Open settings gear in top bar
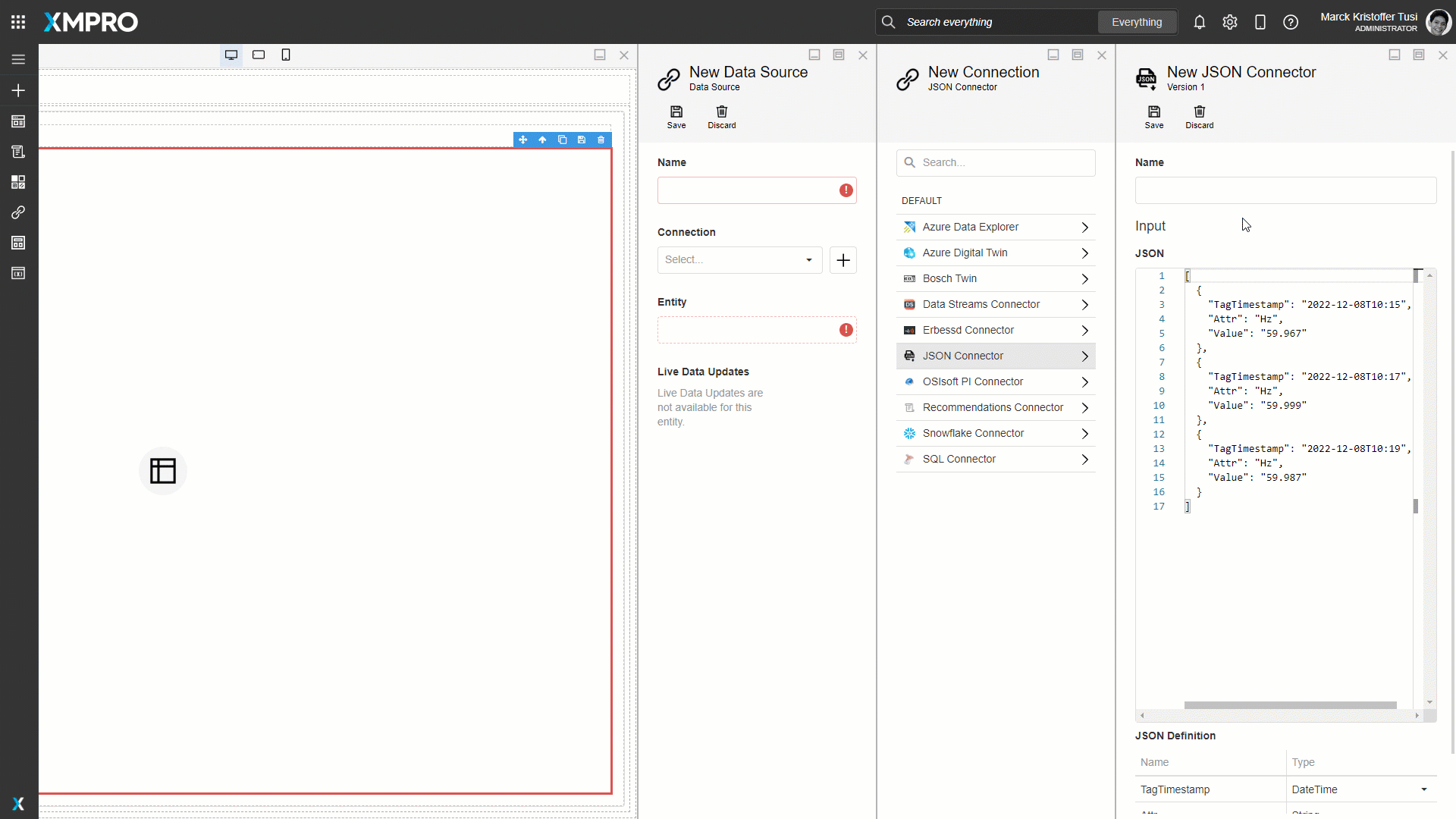Viewport: 1456px width, 819px height. click(x=1229, y=22)
